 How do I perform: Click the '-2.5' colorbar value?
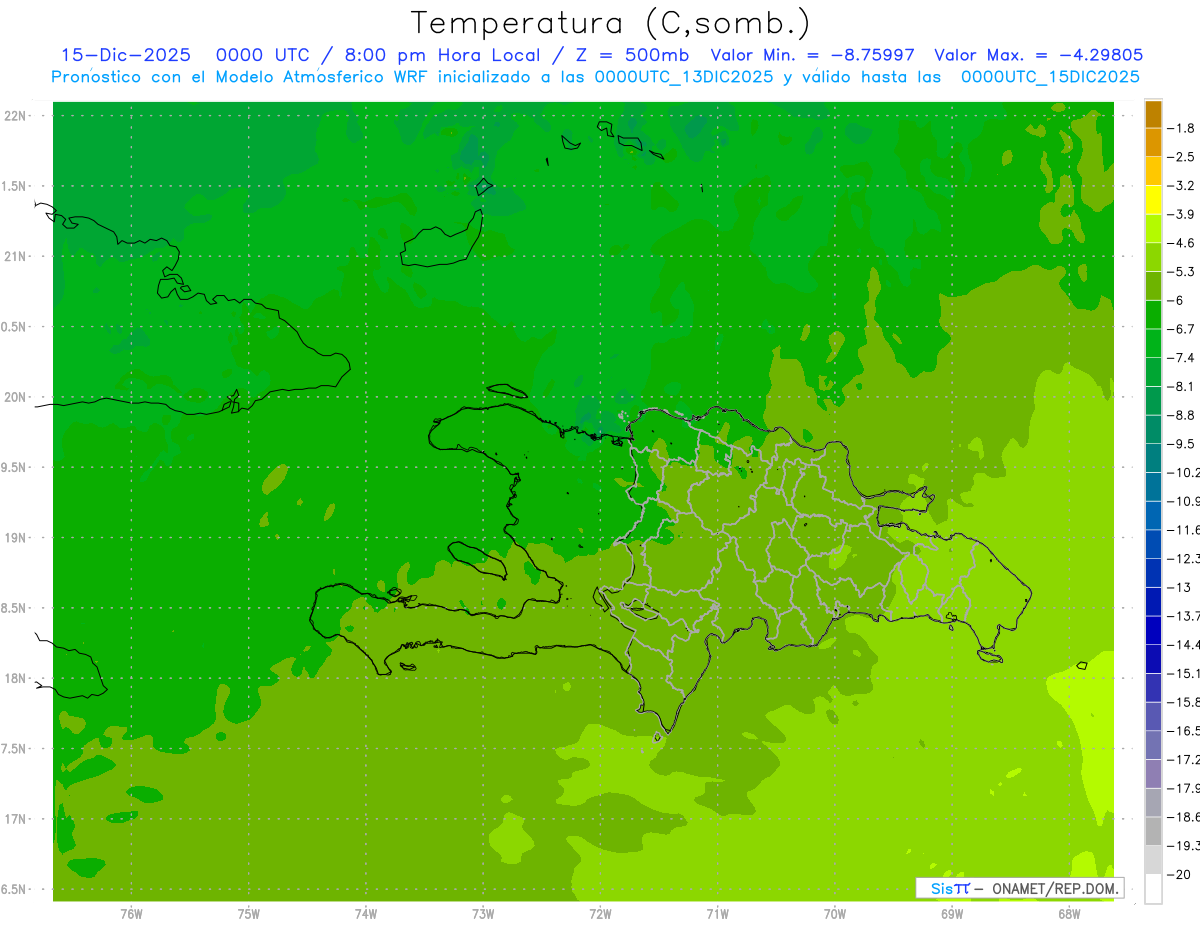(1182, 157)
